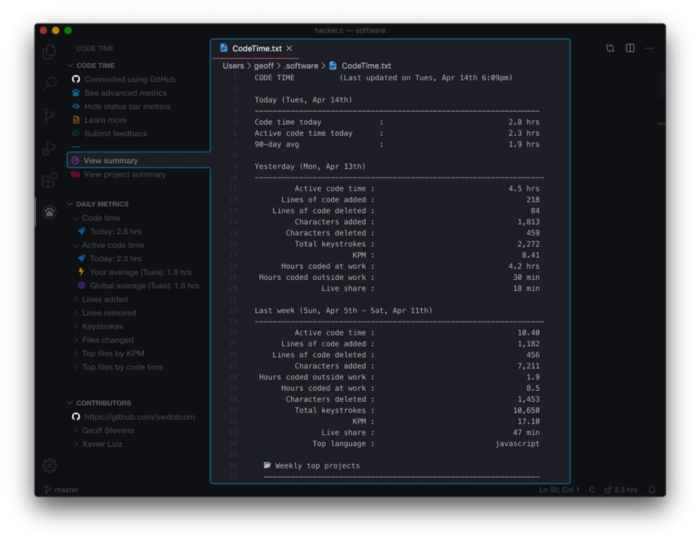This screenshot has height=542, width=700.
Task: Click the 'Weekly top projects' line
Action: 312,466
